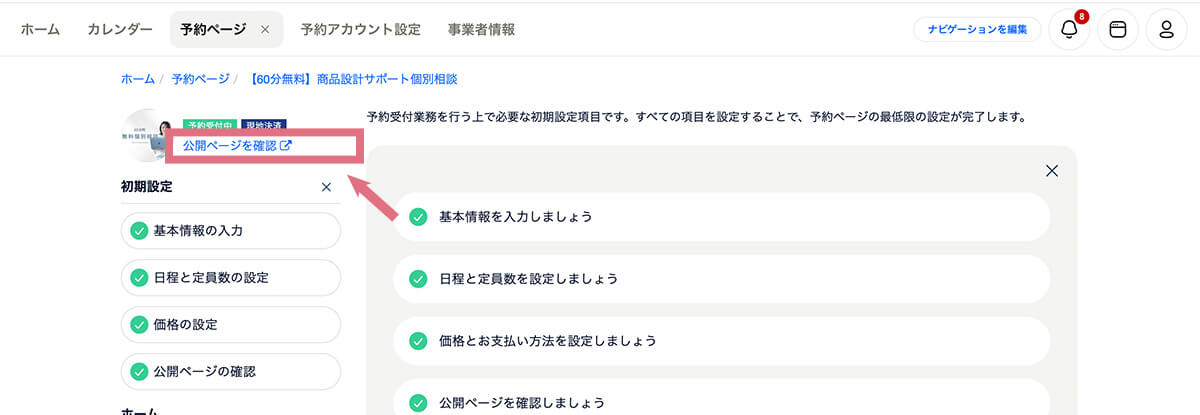Switch to the ホーム tab
This screenshot has height=415, width=1200.
[x=40, y=30]
